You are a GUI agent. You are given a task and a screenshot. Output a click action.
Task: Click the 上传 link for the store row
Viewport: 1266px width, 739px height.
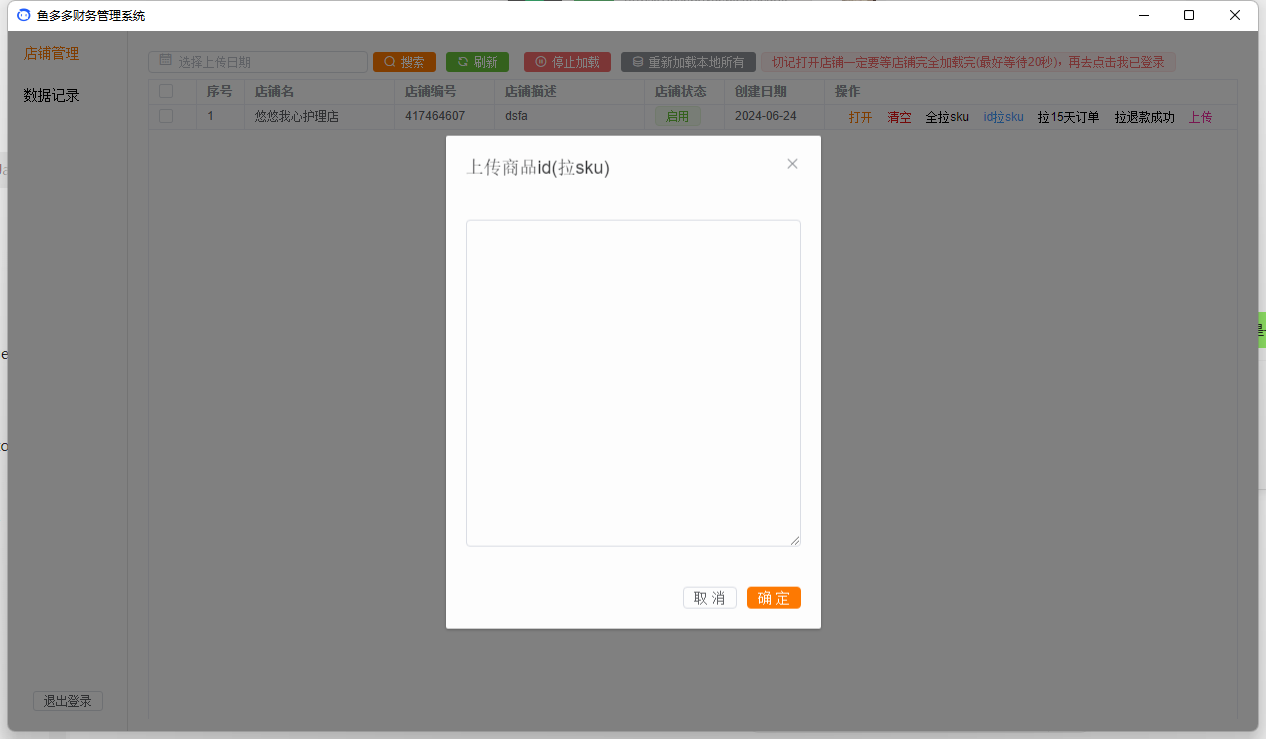pyautogui.click(x=1200, y=116)
